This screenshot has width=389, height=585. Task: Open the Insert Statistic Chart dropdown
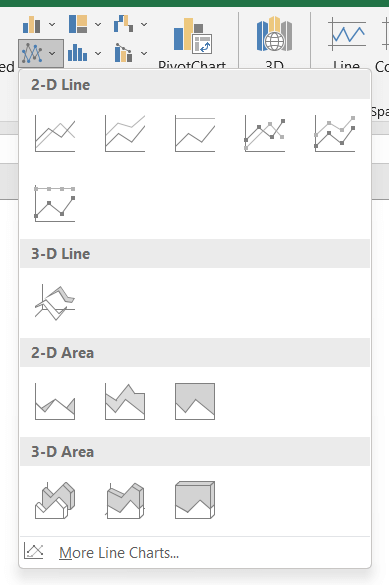[85, 53]
